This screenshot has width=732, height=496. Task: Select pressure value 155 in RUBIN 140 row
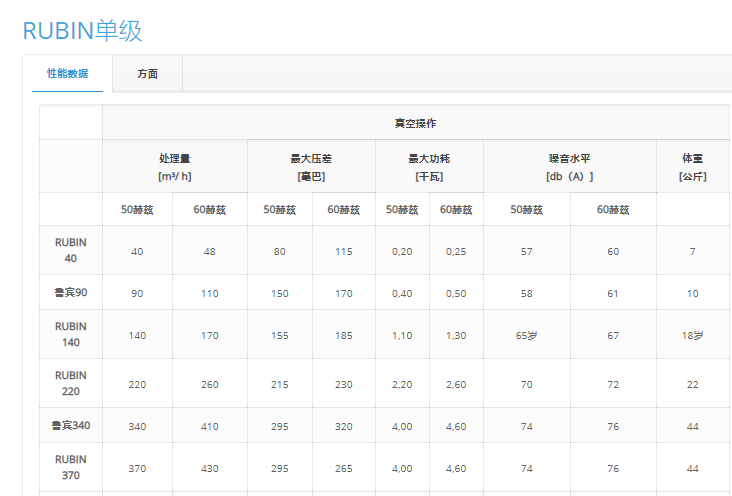pos(280,336)
